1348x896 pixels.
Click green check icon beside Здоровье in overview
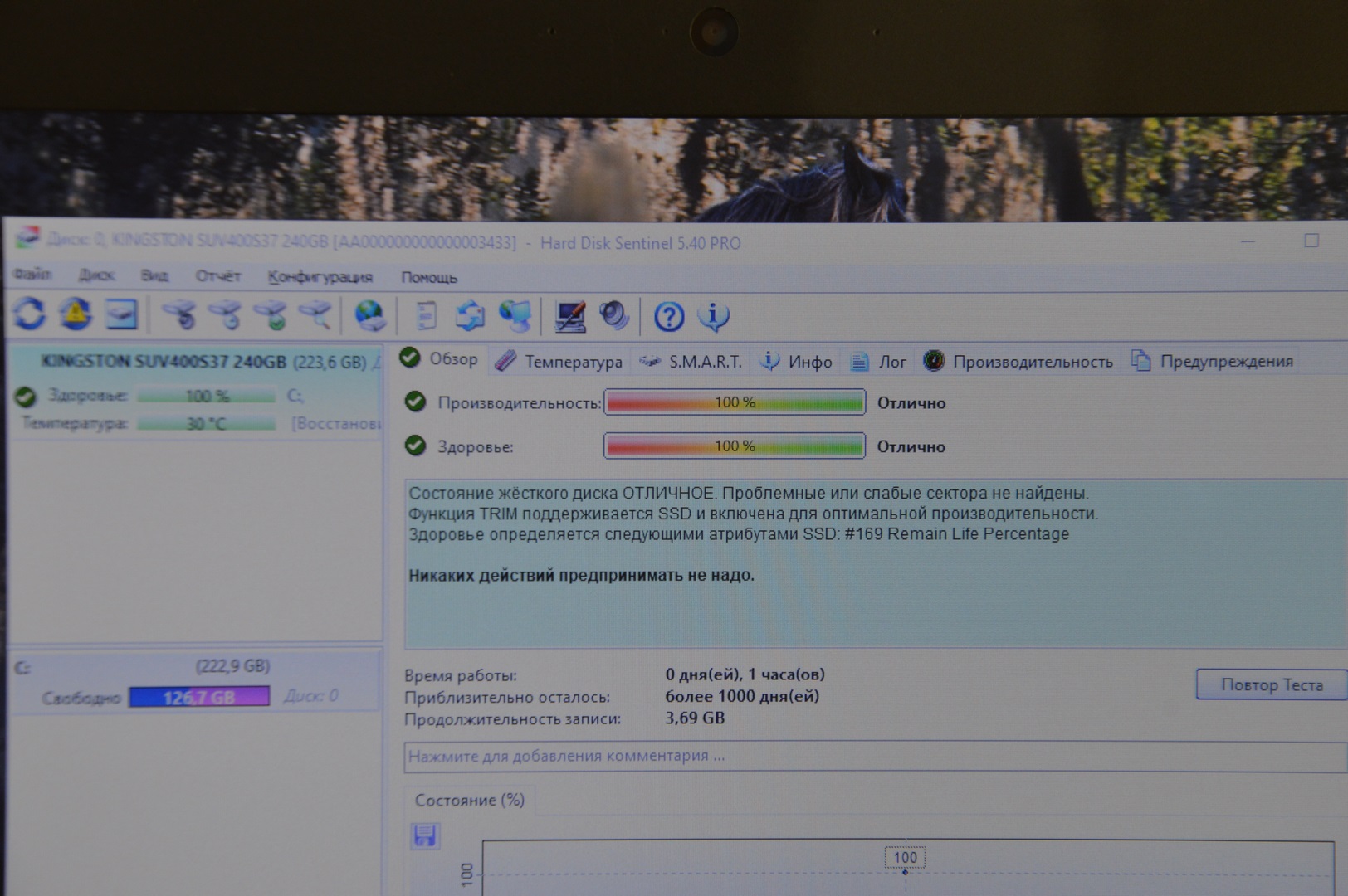pos(415,446)
